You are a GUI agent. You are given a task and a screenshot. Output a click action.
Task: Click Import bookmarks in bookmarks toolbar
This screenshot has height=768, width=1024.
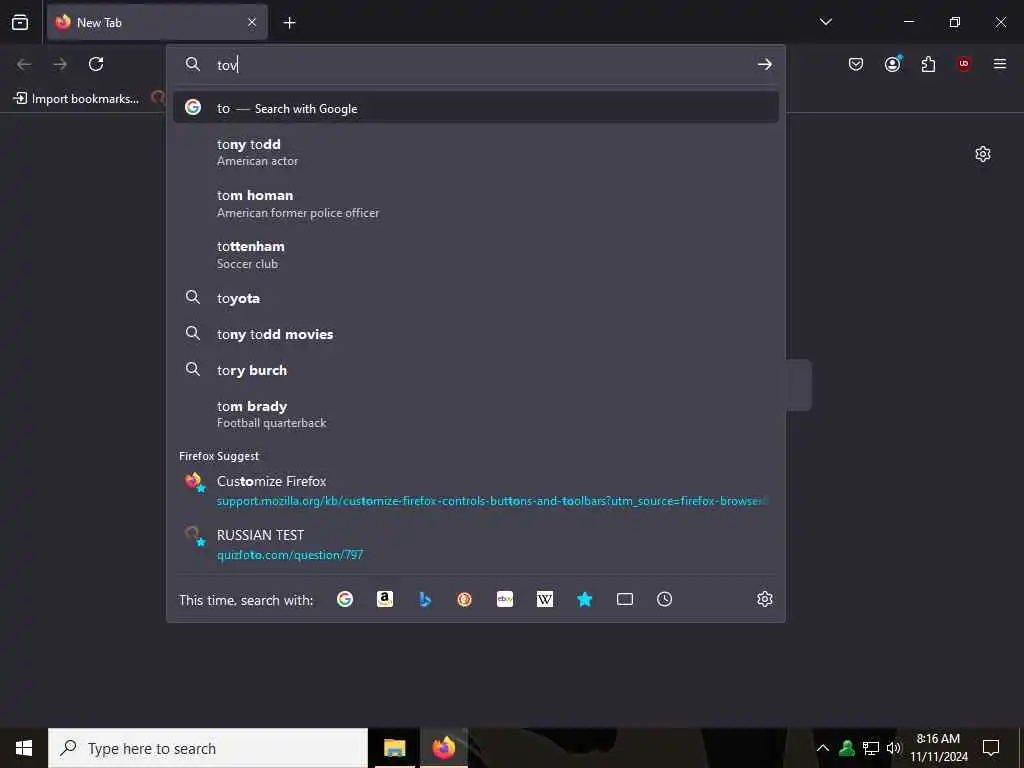click(x=76, y=99)
